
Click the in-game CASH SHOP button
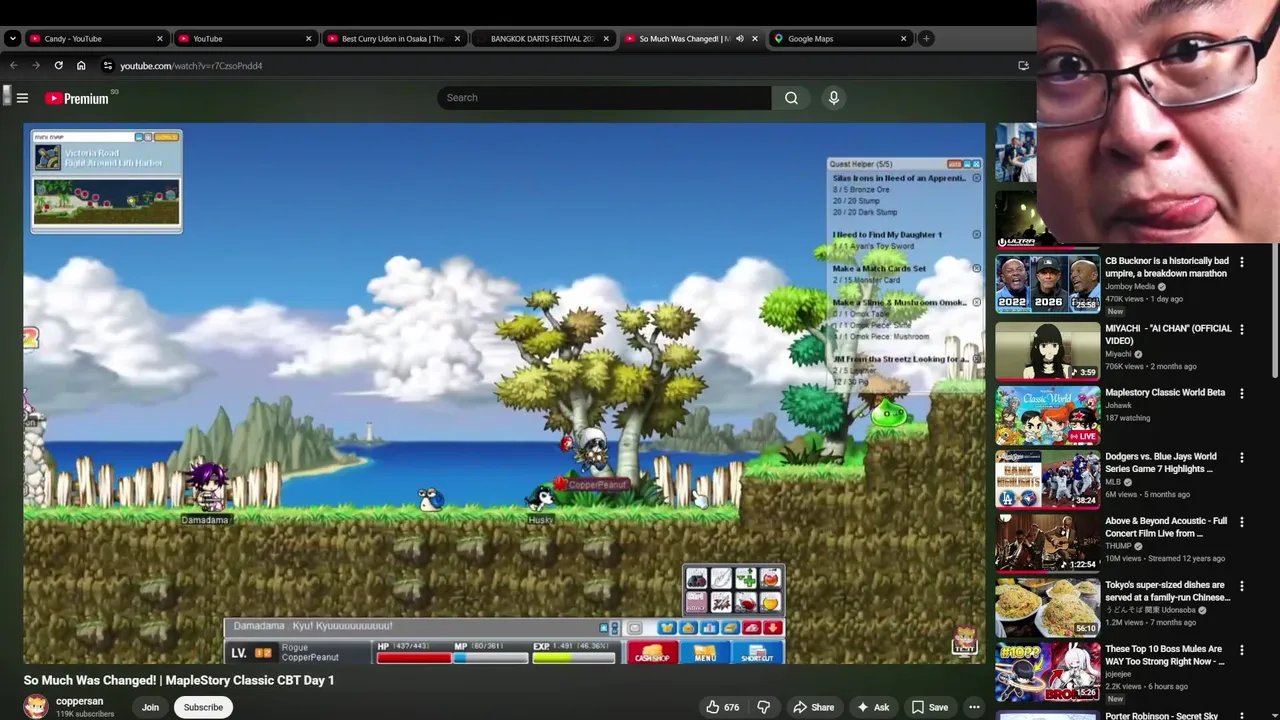652,653
